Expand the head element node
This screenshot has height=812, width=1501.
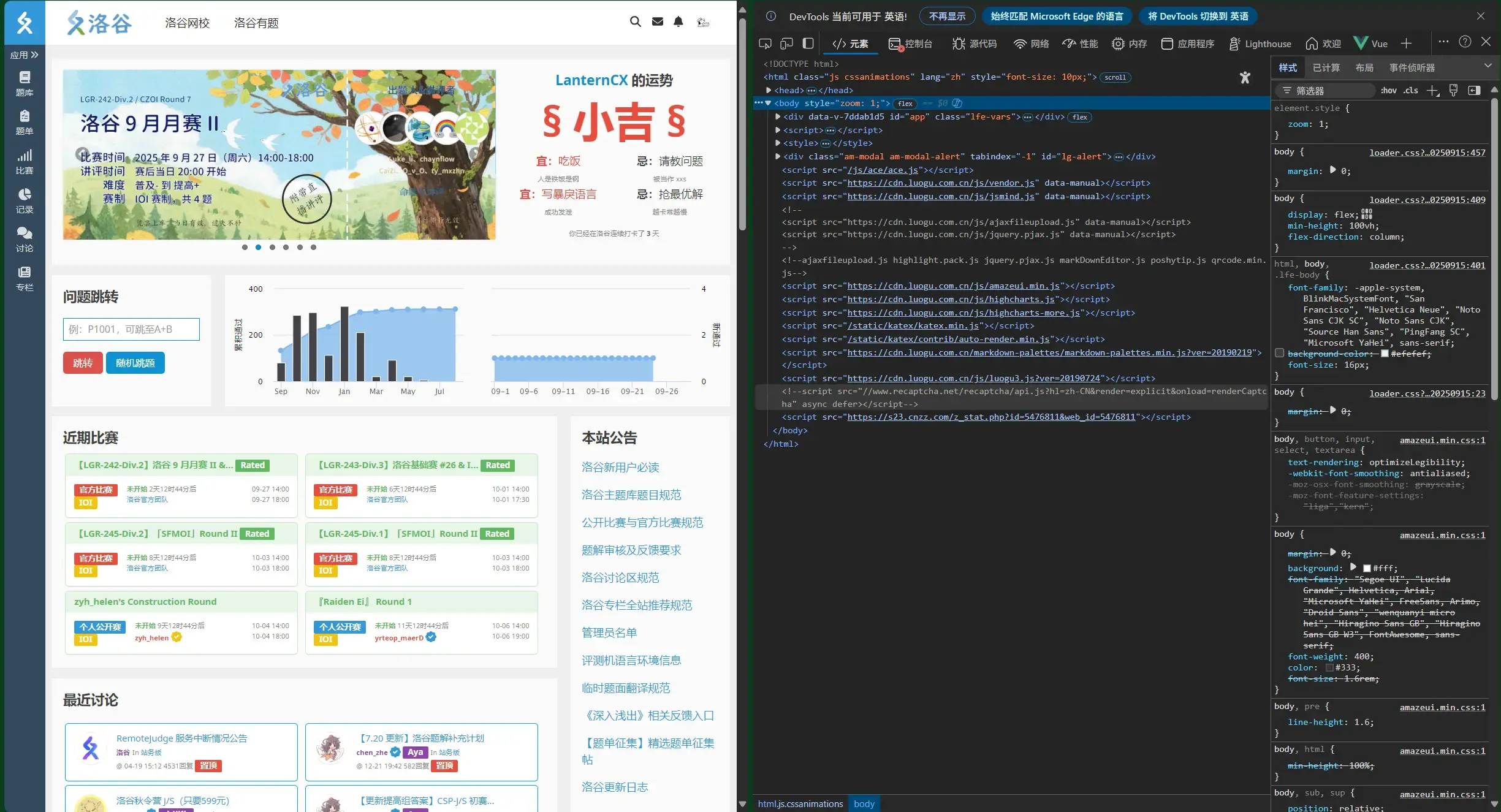(769, 91)
